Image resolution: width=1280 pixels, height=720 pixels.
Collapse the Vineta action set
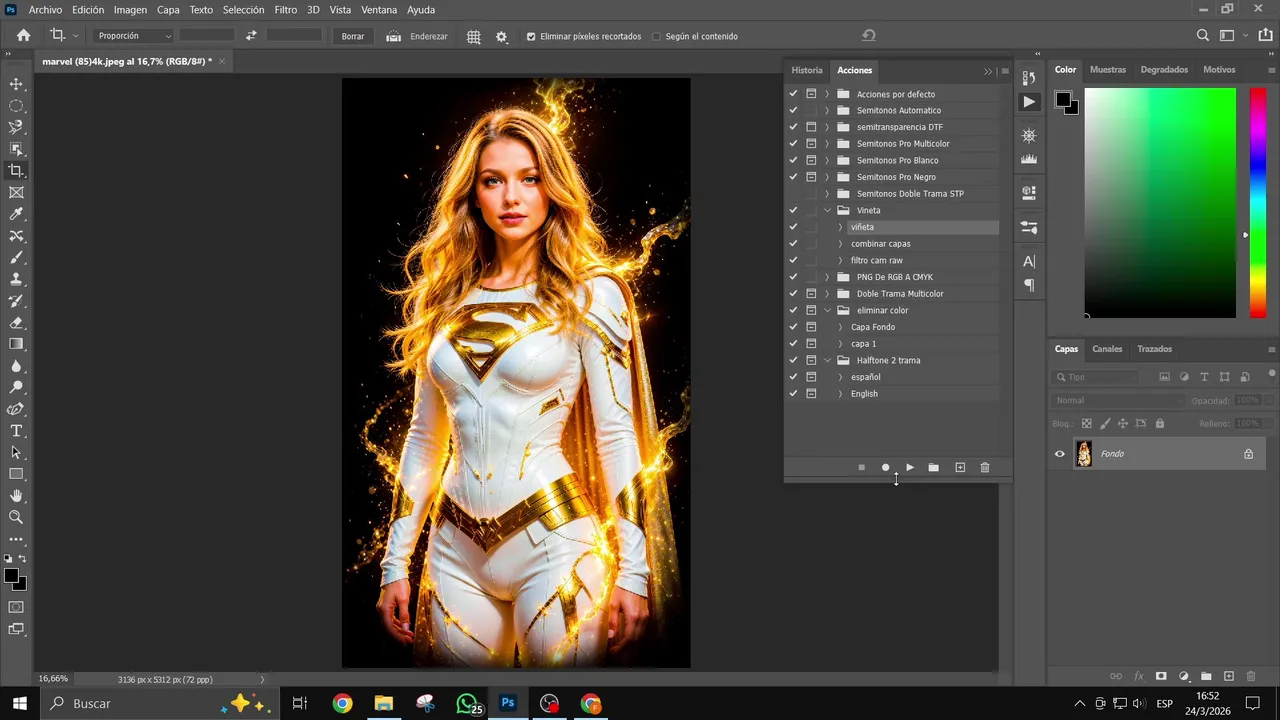827,210
